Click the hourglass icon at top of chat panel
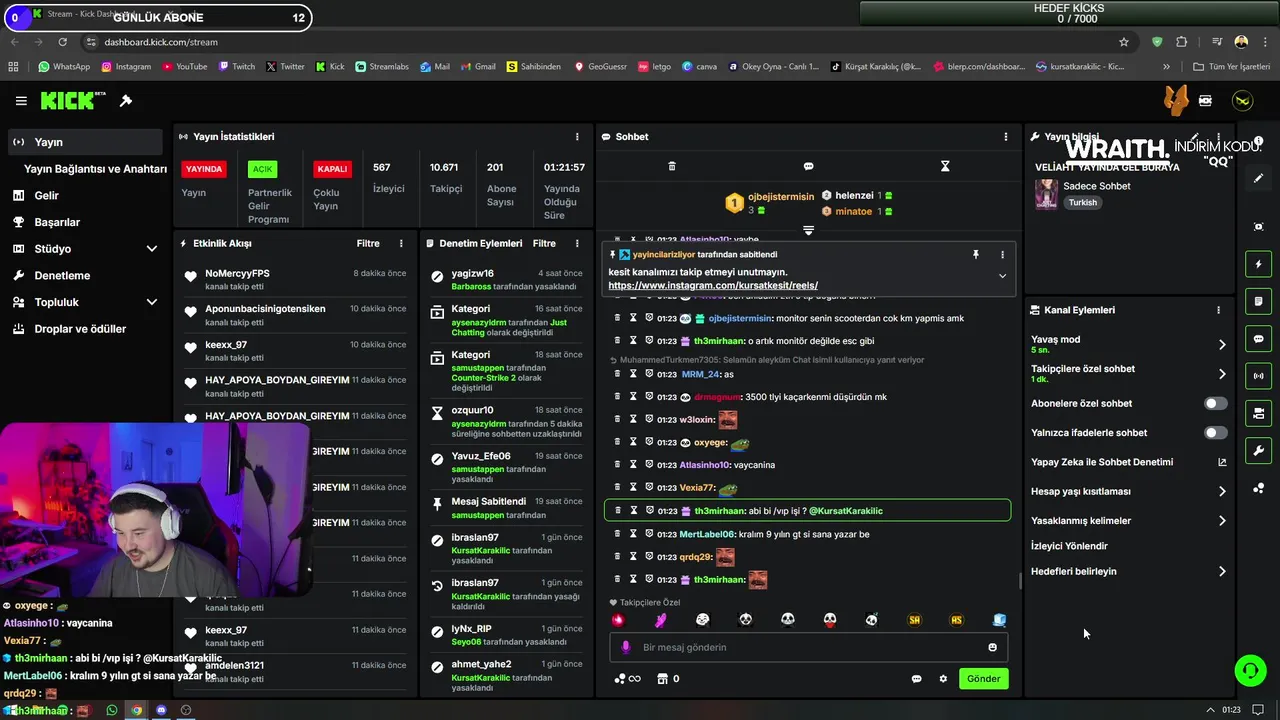The width and height of the screenshot is (1280, 720). coord(945,166)
